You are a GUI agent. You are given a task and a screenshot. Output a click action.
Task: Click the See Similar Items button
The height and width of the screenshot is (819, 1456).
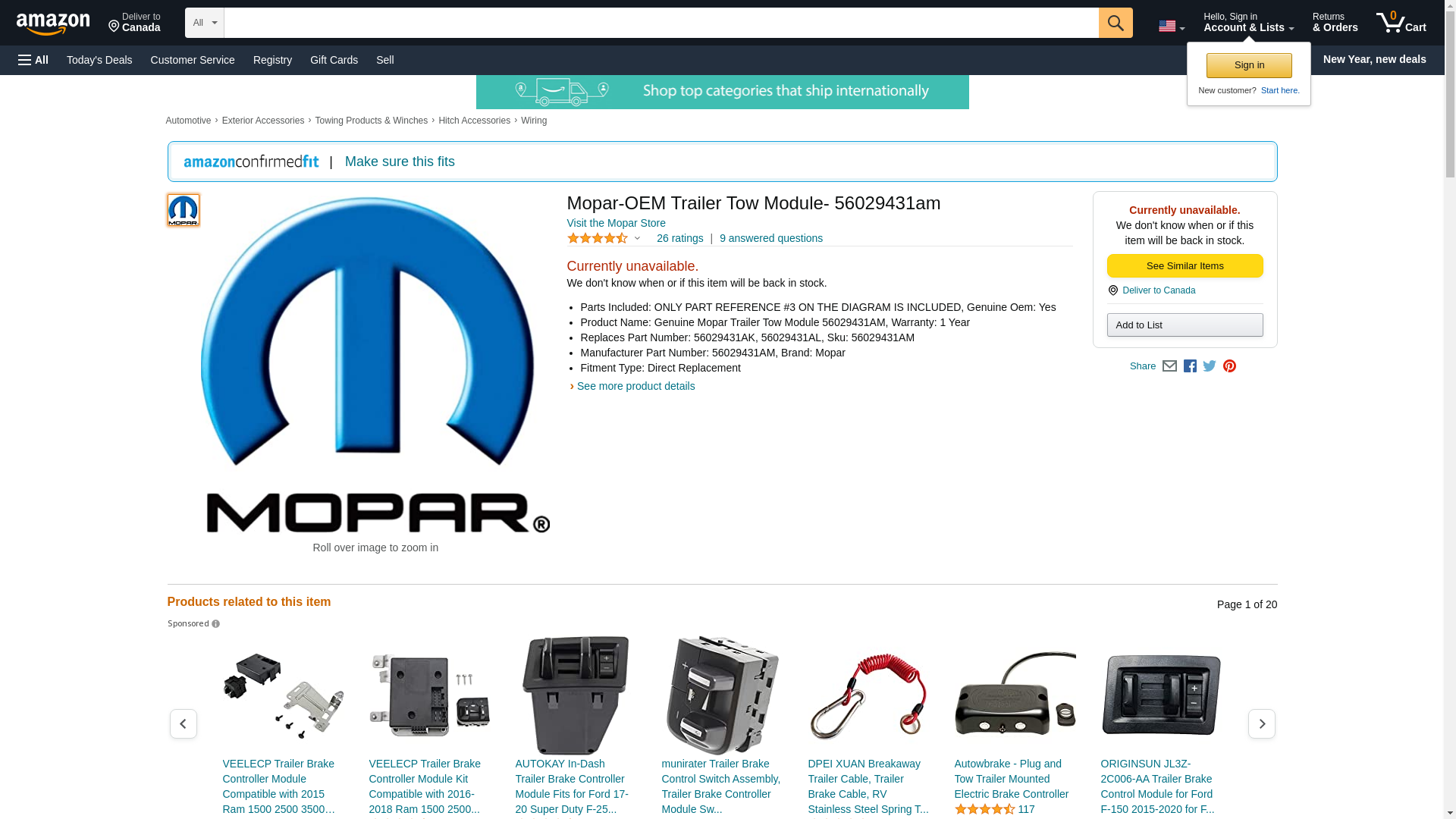click(1185, 266)
